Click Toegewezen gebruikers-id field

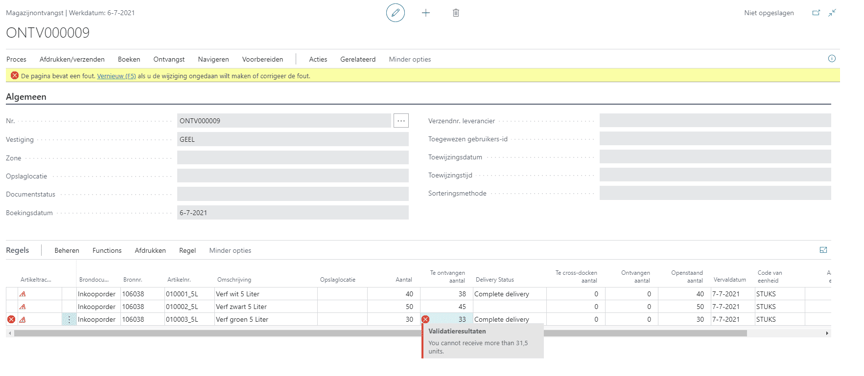coord(715,139)
